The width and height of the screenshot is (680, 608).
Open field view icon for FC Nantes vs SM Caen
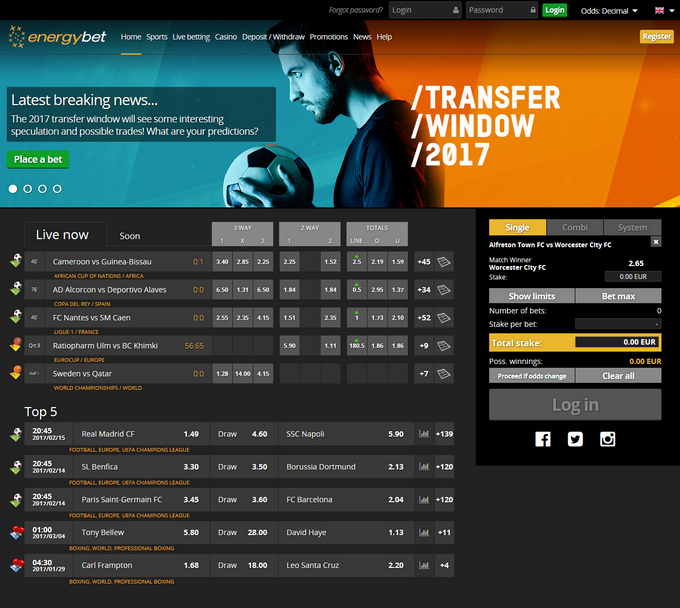[444, 317]
